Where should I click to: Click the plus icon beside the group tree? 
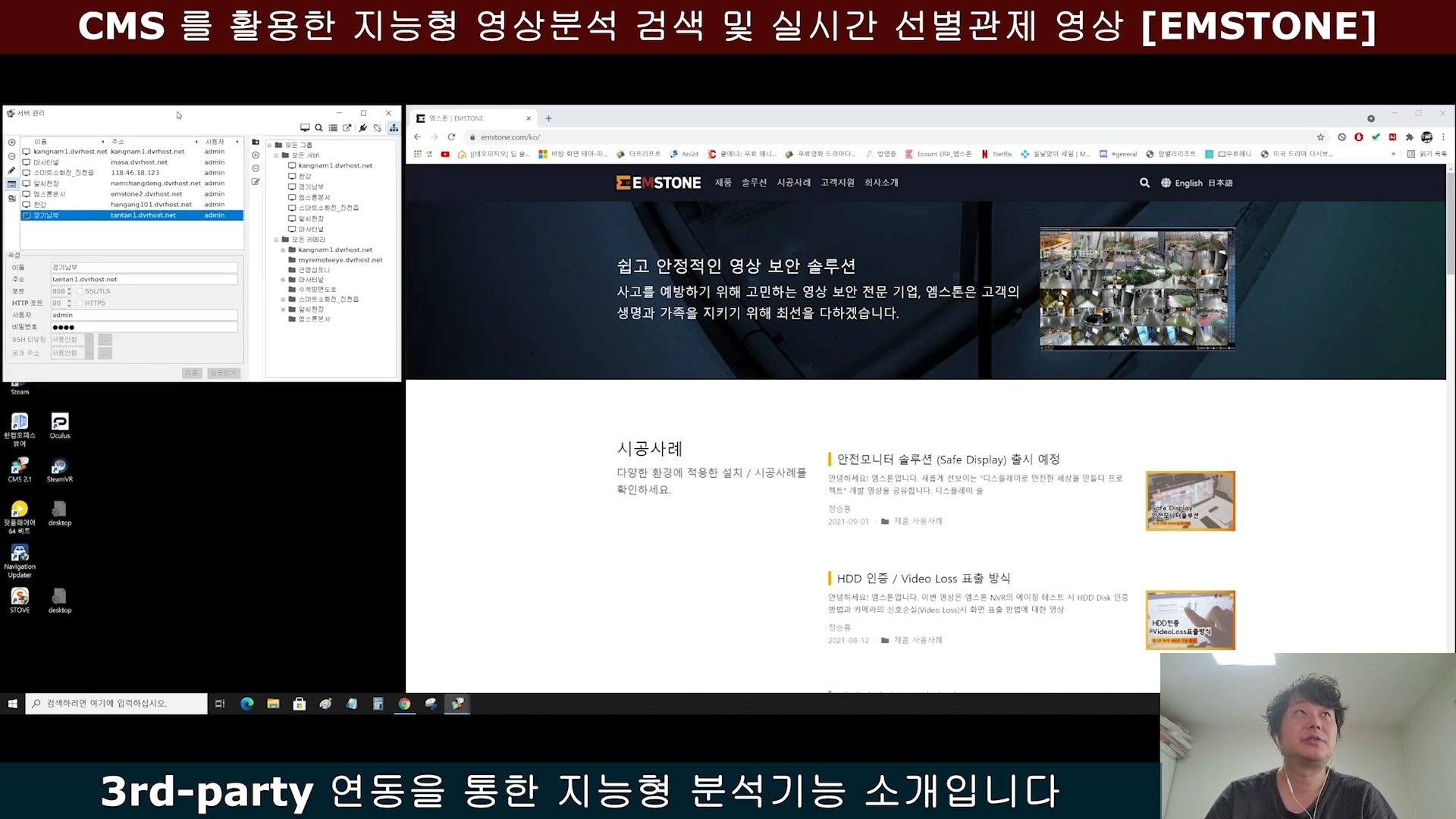[x=256, y=155]
